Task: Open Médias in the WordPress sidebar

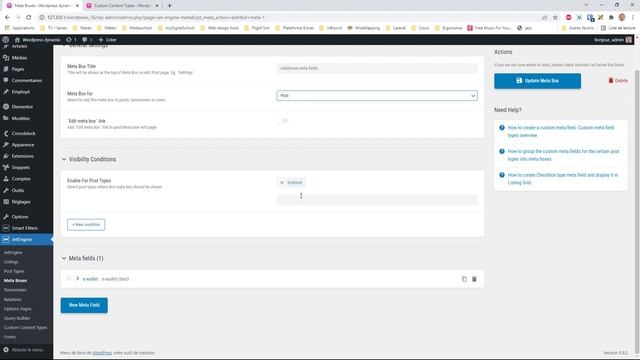Action: click(19, 58)
